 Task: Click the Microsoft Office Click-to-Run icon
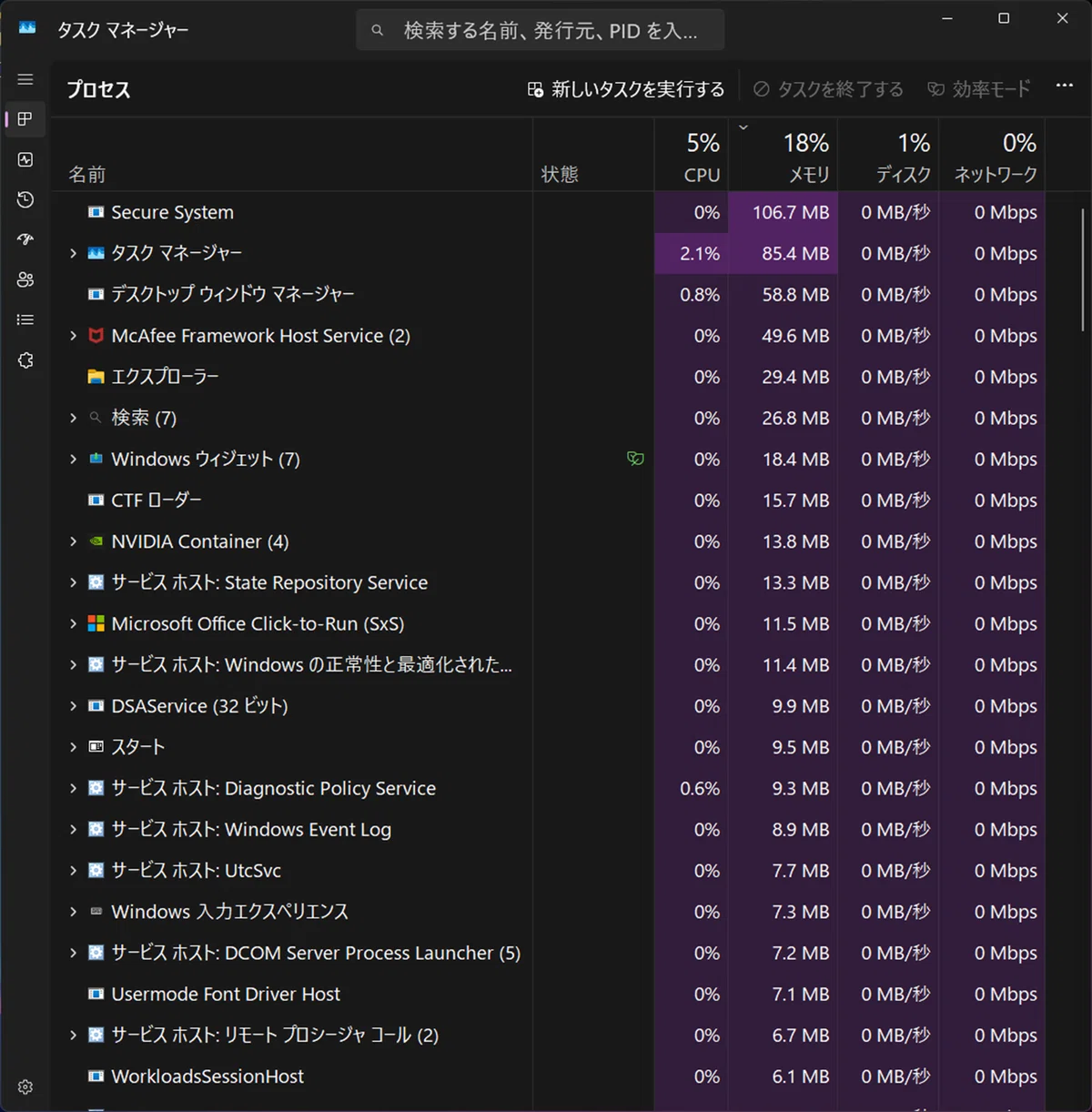(96, 623)
